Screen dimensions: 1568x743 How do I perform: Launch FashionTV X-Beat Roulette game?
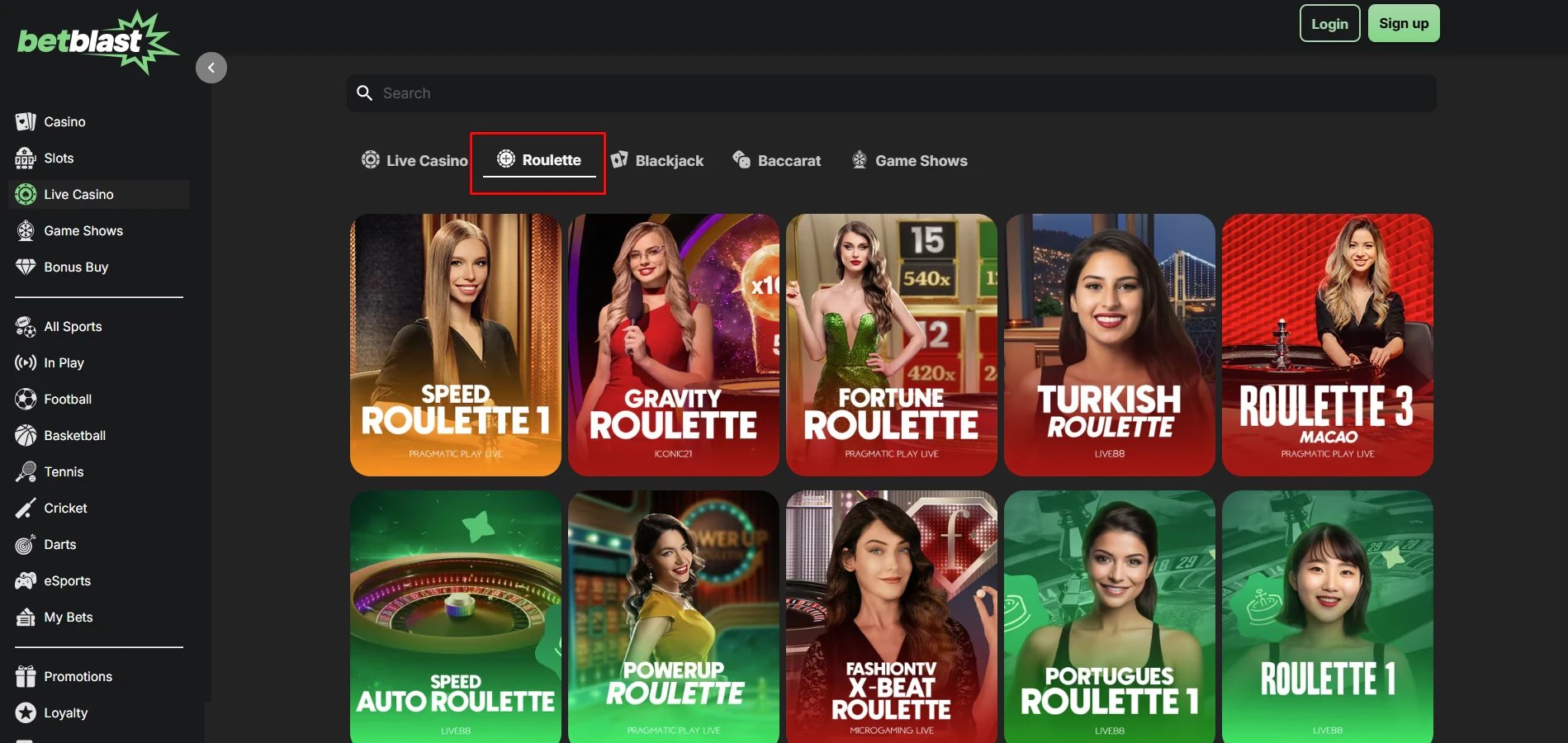click(892, 617)
